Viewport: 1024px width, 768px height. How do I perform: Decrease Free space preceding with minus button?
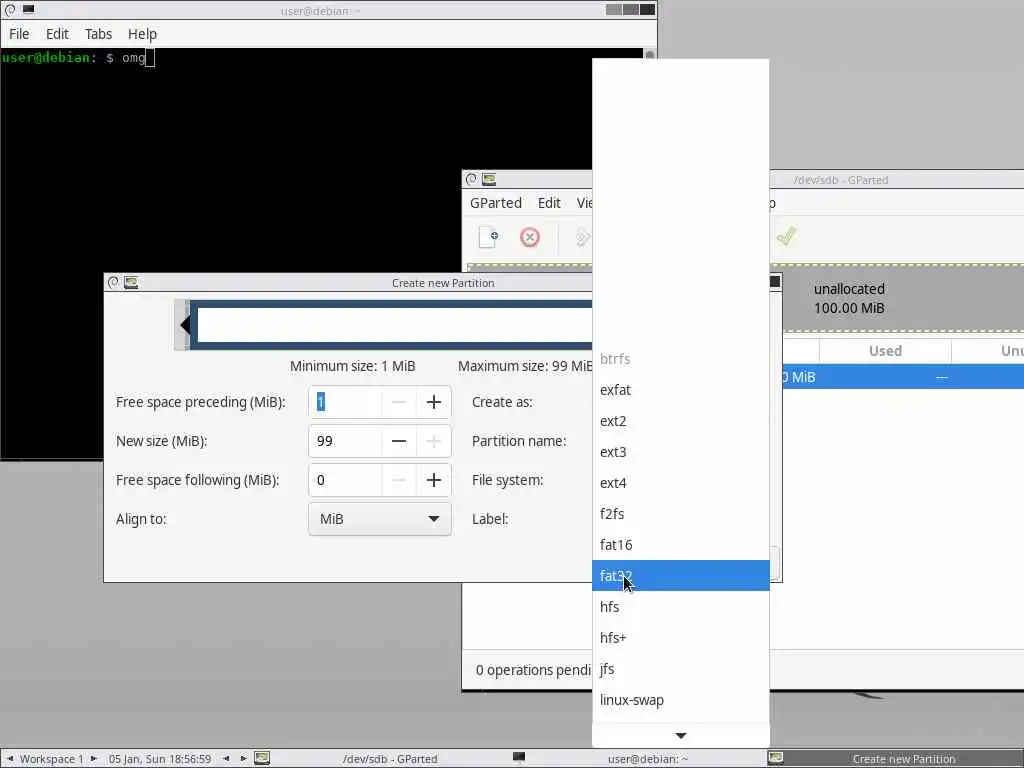399,402
